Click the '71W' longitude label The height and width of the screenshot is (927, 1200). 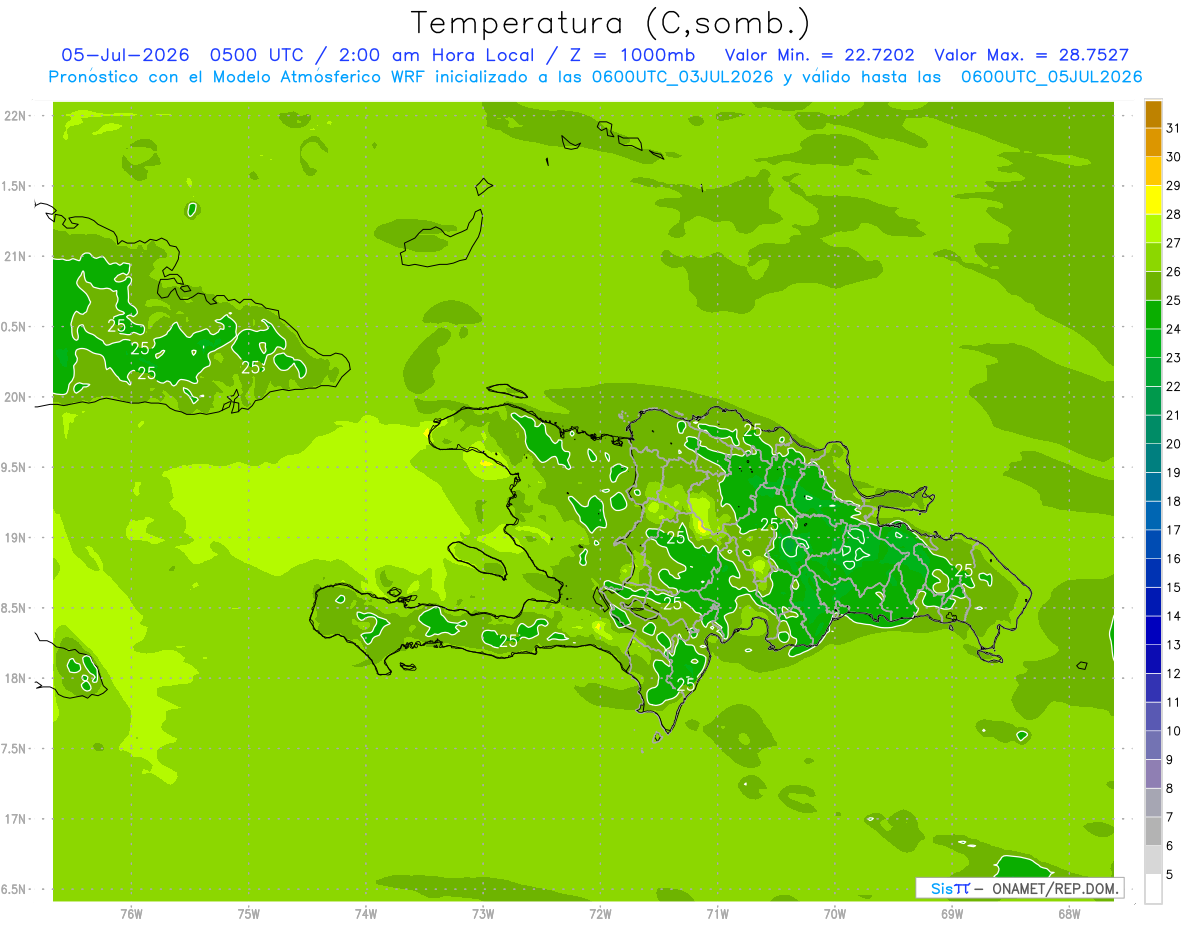(717, 914)
